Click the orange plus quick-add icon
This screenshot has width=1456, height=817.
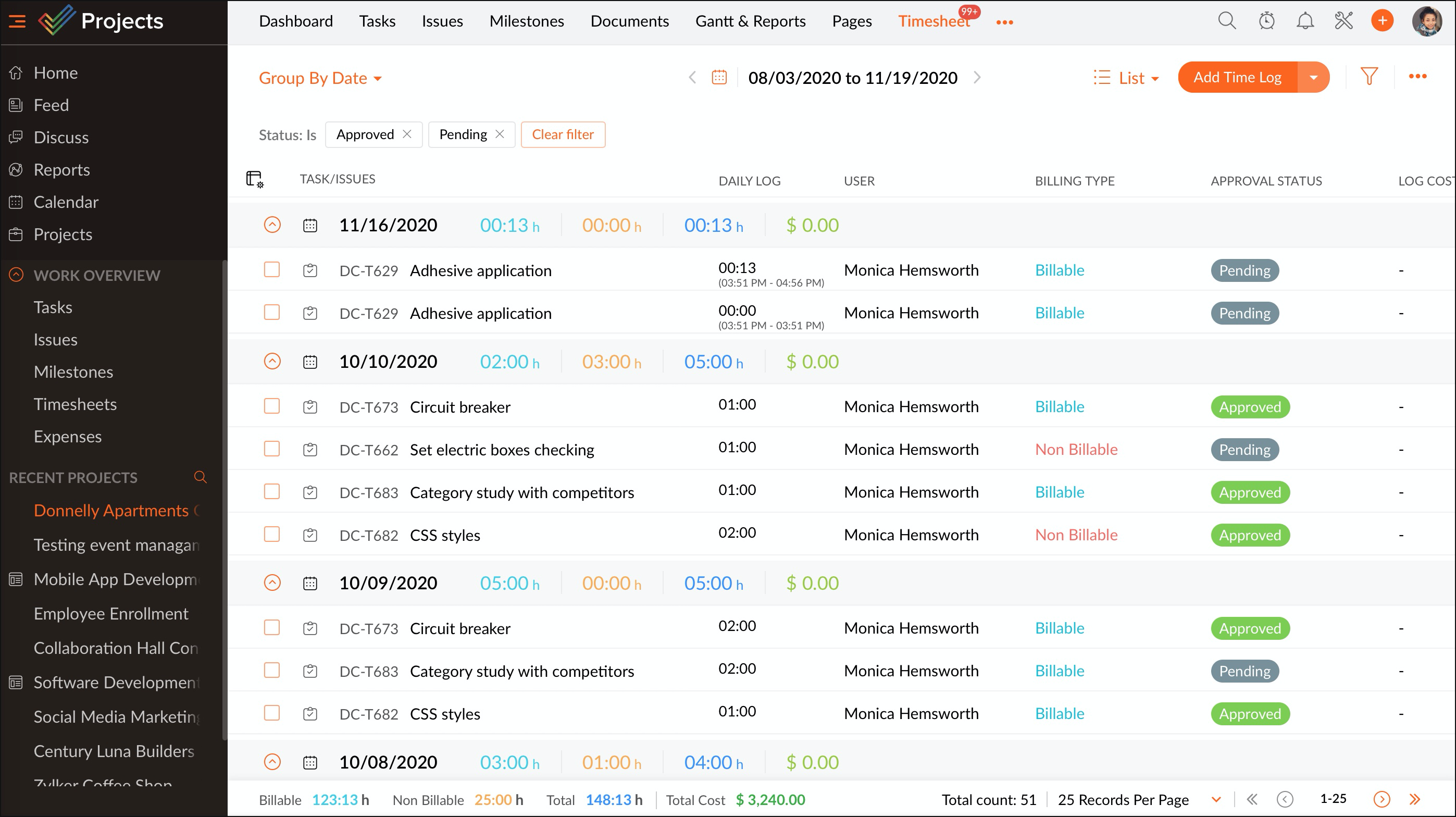point(1382,21)
